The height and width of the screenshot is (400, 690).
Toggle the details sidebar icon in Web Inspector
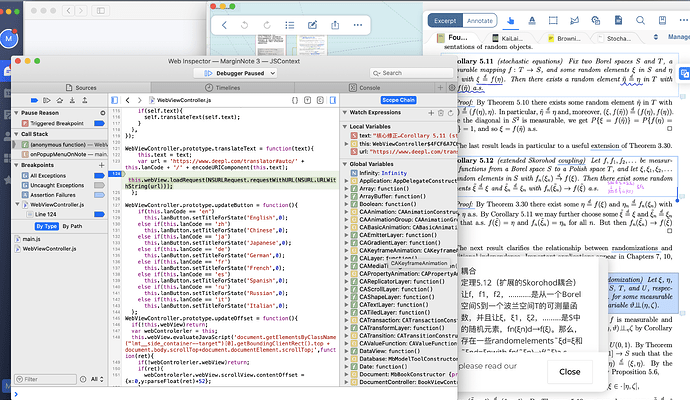tap(333, 100)
